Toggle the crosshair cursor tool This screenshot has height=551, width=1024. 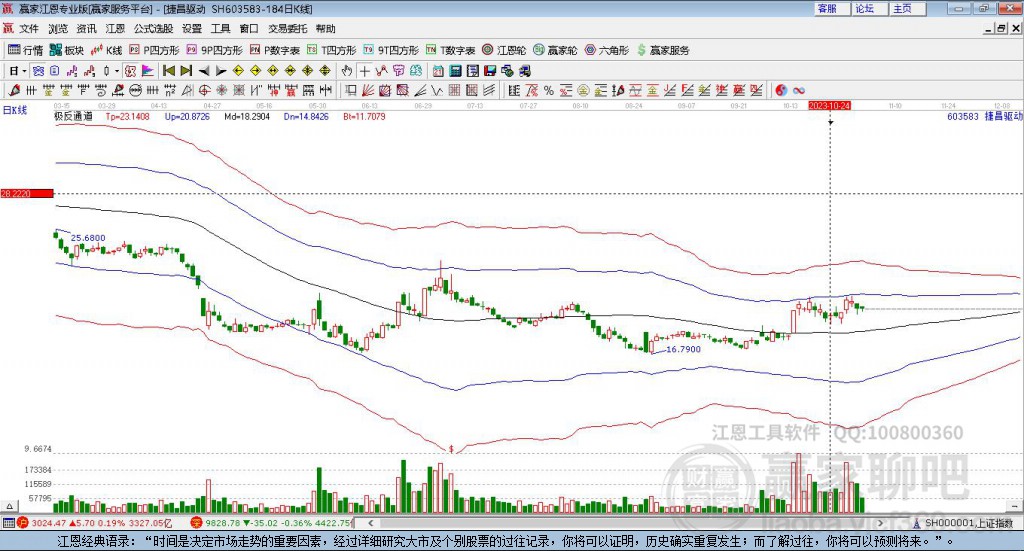point(364,71)
